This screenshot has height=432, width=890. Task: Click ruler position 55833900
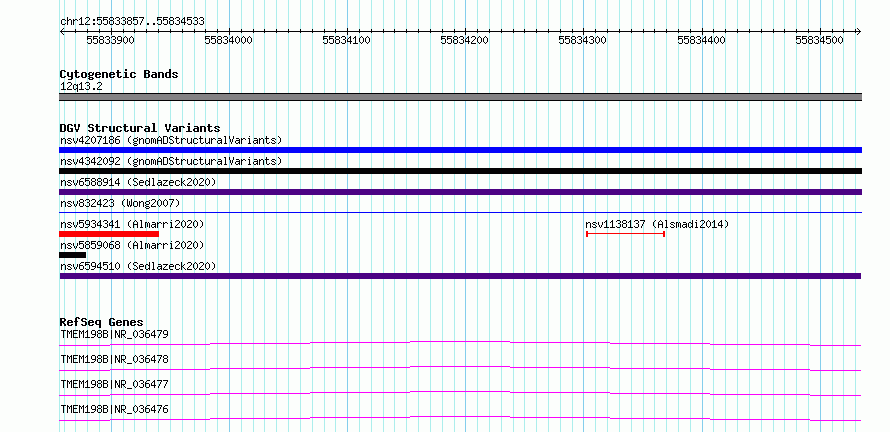(110, 40)
